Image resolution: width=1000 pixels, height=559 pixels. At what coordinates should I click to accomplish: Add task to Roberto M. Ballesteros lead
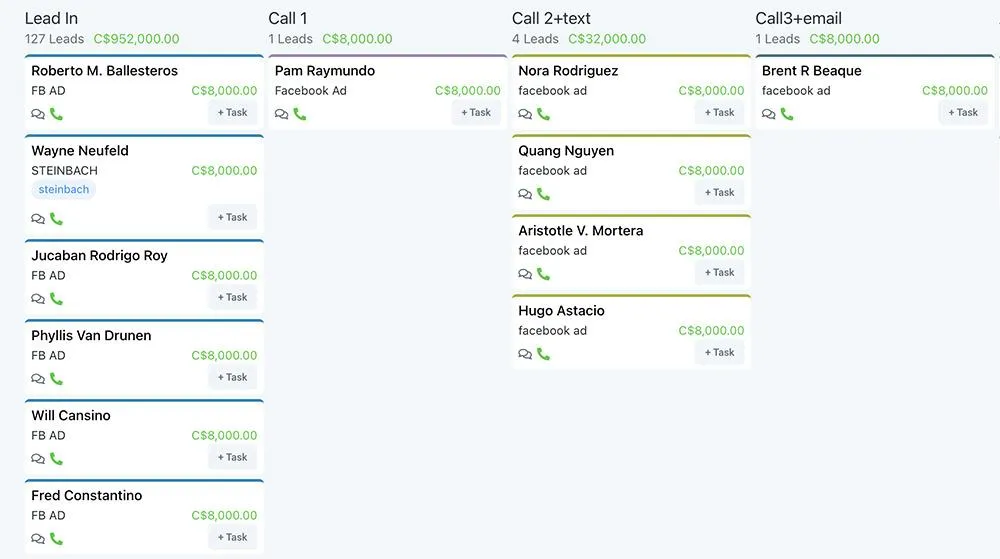coord(232,112)
